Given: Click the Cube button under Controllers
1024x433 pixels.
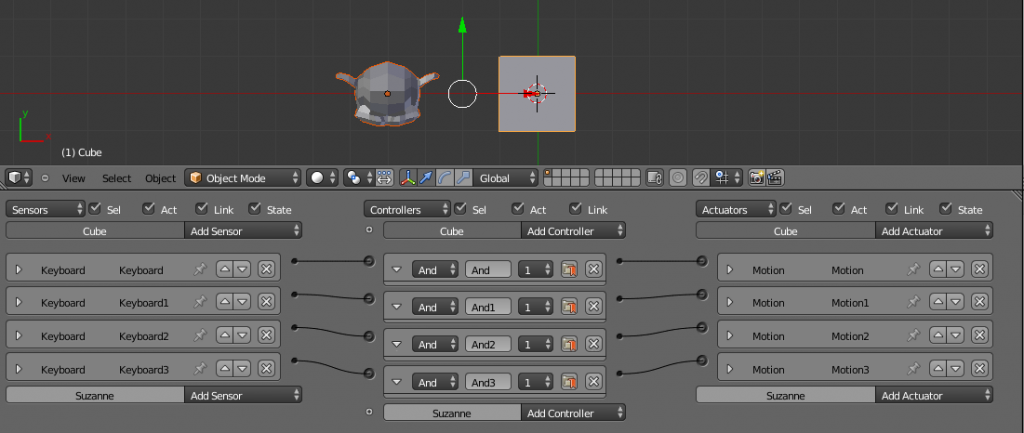Looking at the screenshot, I should (452, 231).
